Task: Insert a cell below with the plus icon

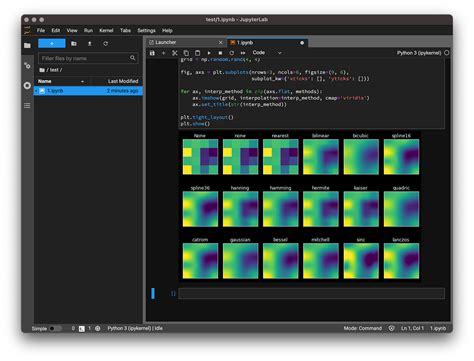Action: [163, 53]
